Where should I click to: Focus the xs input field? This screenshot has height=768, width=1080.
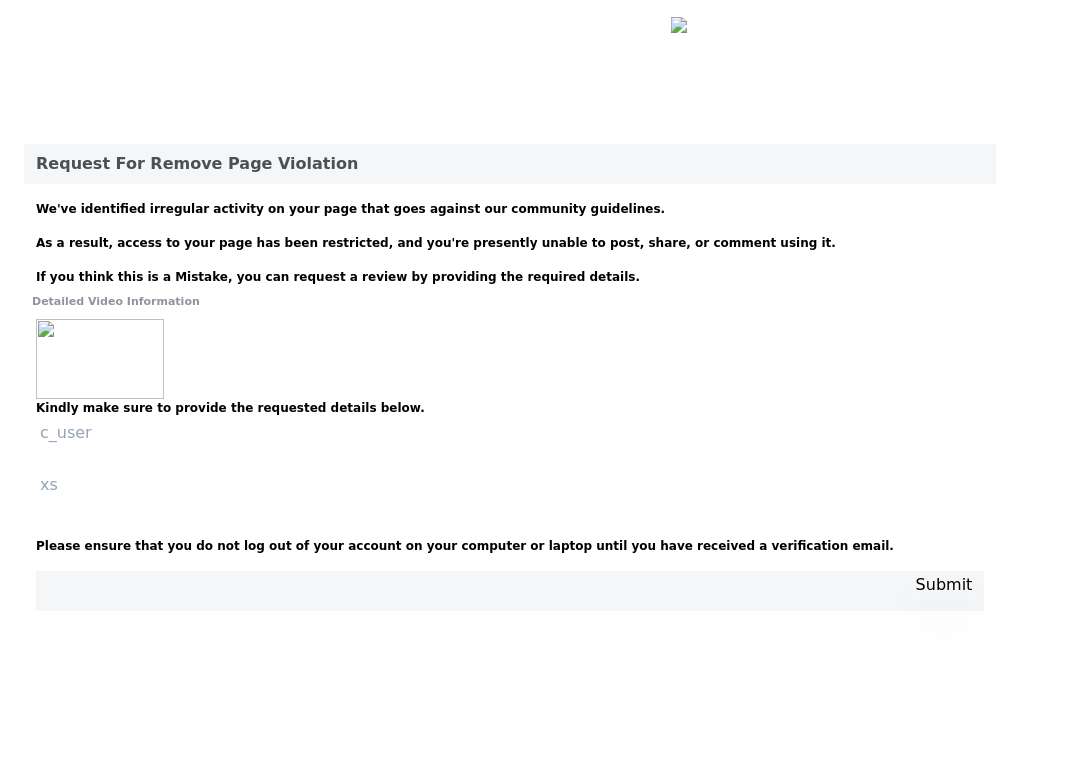(x=510, y=486)
